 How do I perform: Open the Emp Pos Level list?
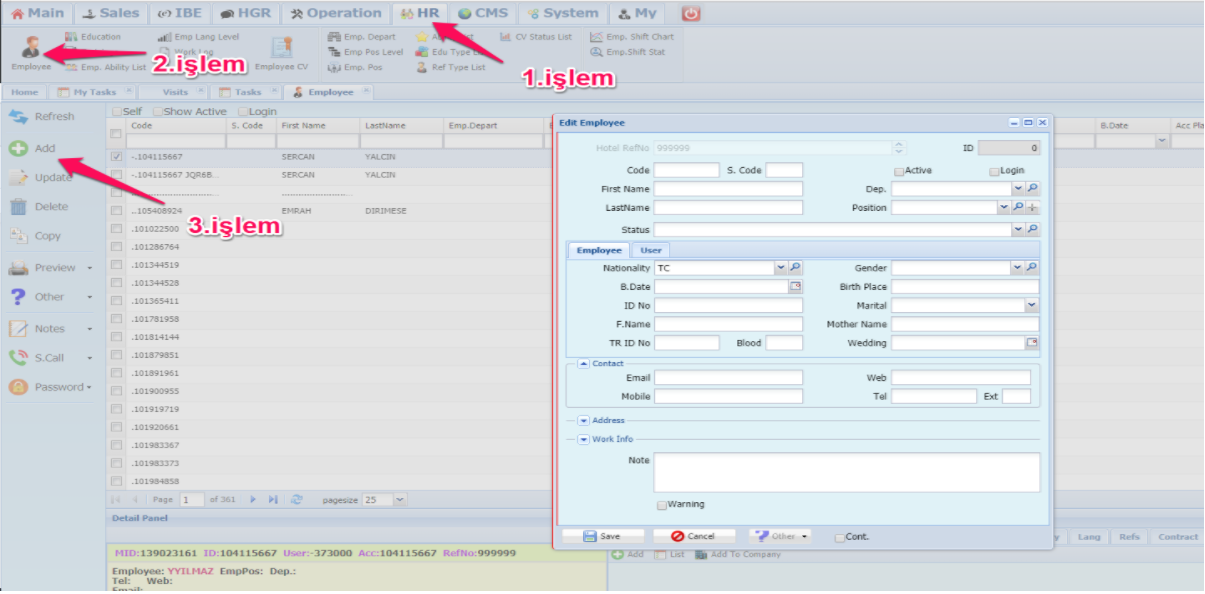366,52
